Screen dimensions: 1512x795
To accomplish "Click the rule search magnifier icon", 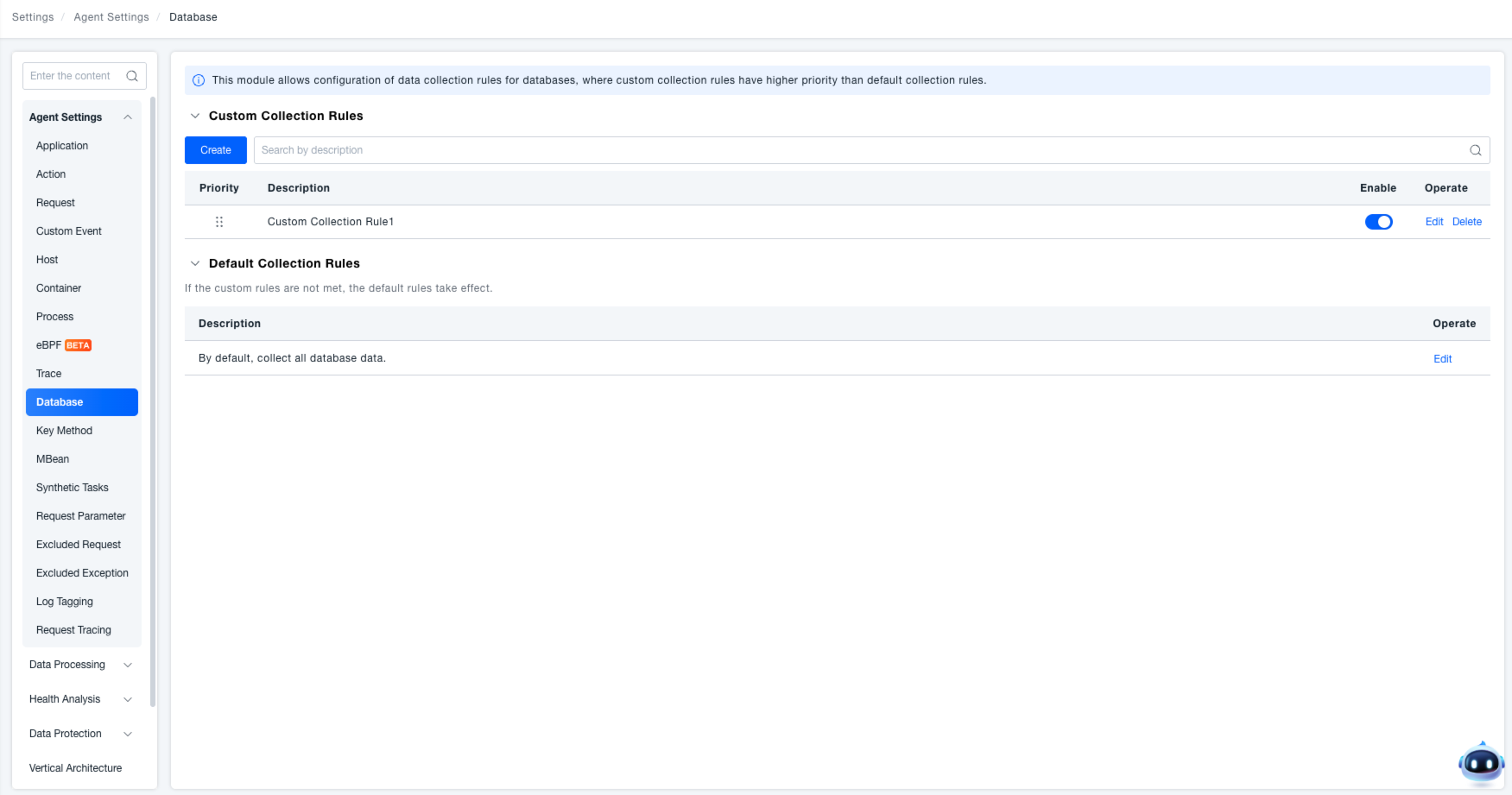I will 1475,150.
